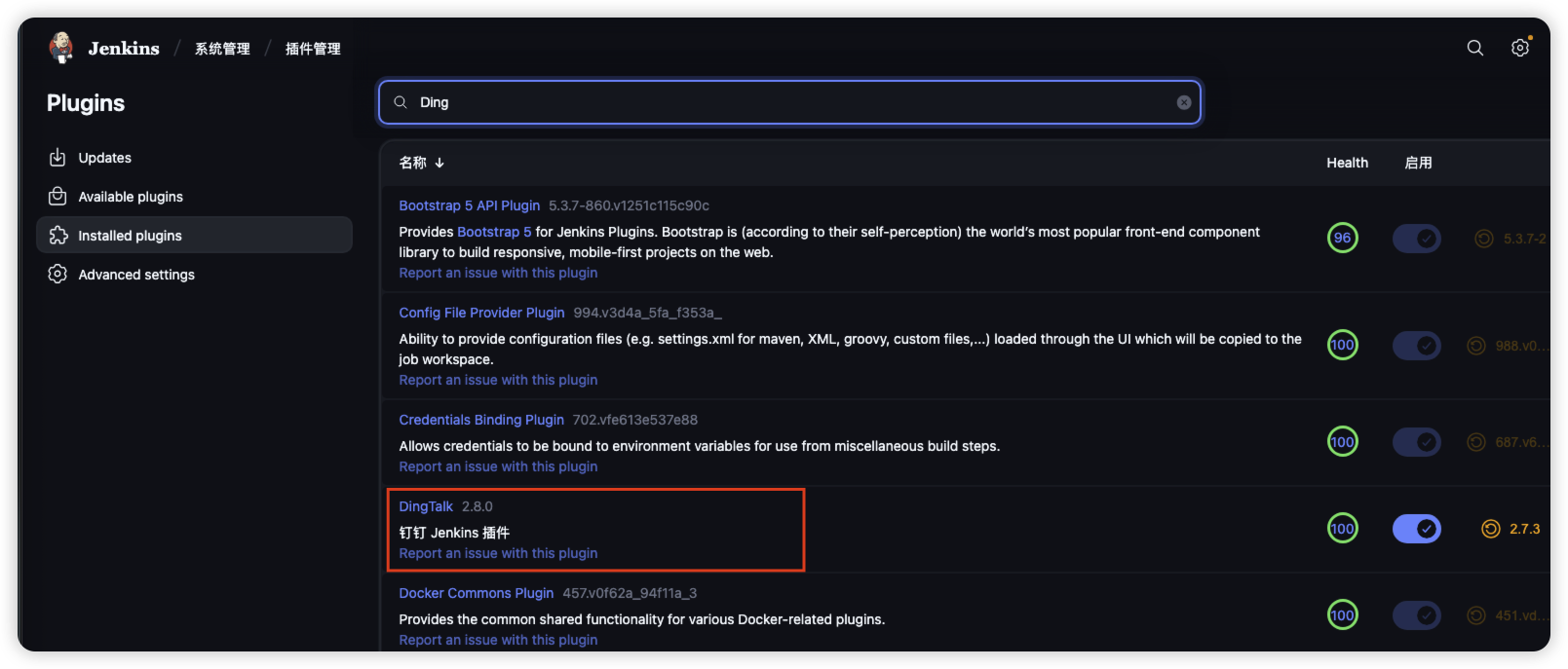The height and width of the screenshot is (669, 1568).
Task: Click the Docker Commons health score 100
Action: coord(1343,615)
